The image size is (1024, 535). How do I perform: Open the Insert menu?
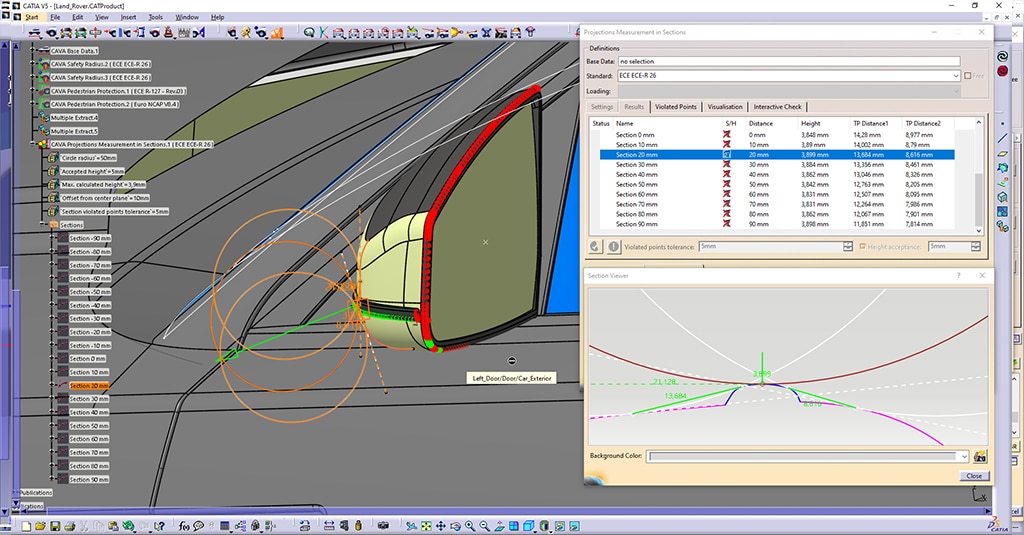[x=129, y=17]
